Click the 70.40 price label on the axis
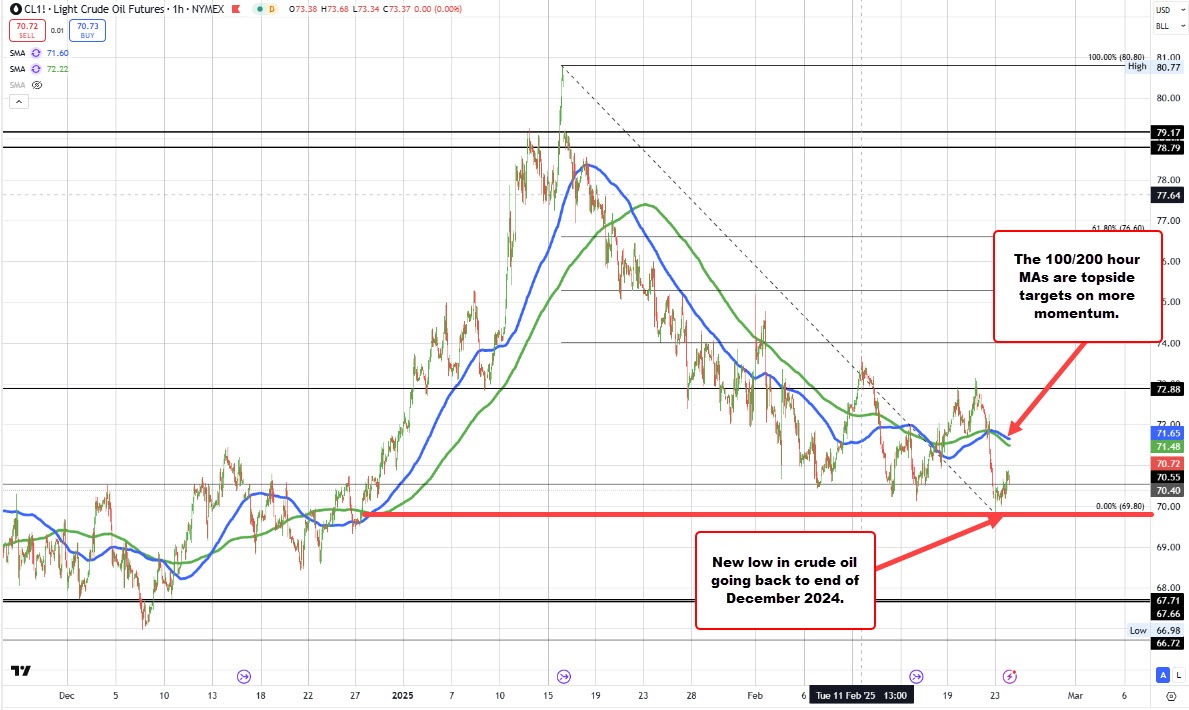 pyautogui.click(x=1168, y=491)
